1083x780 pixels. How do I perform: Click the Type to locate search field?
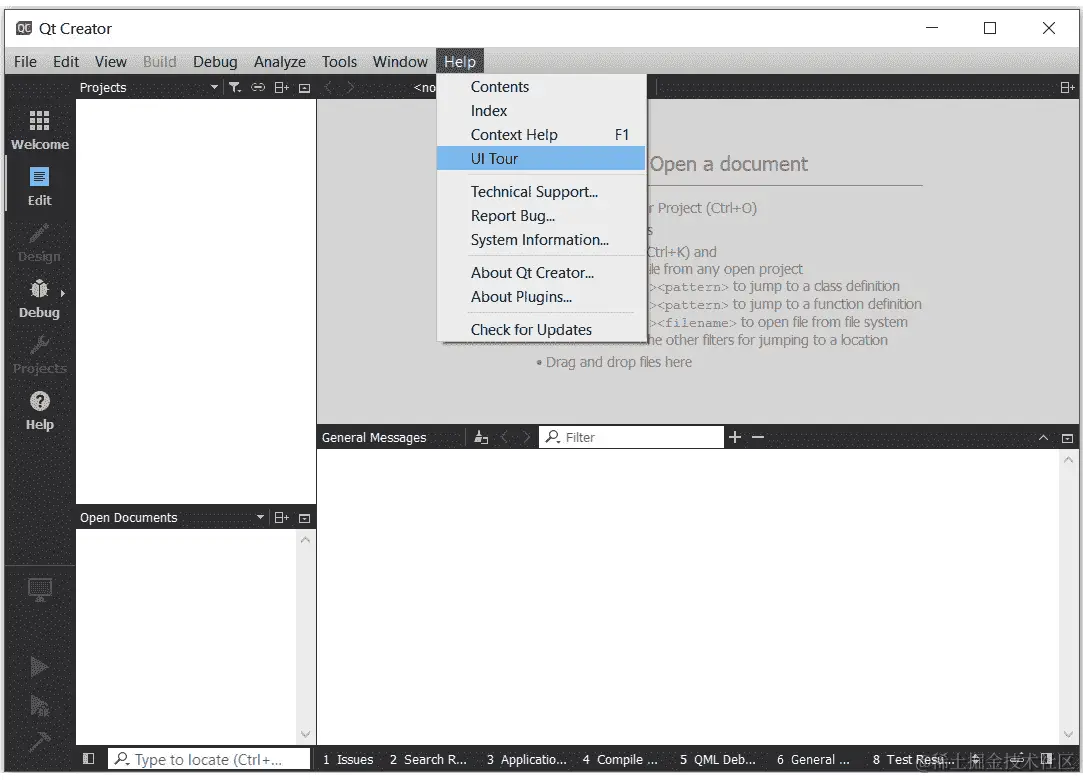pos(209,759)
